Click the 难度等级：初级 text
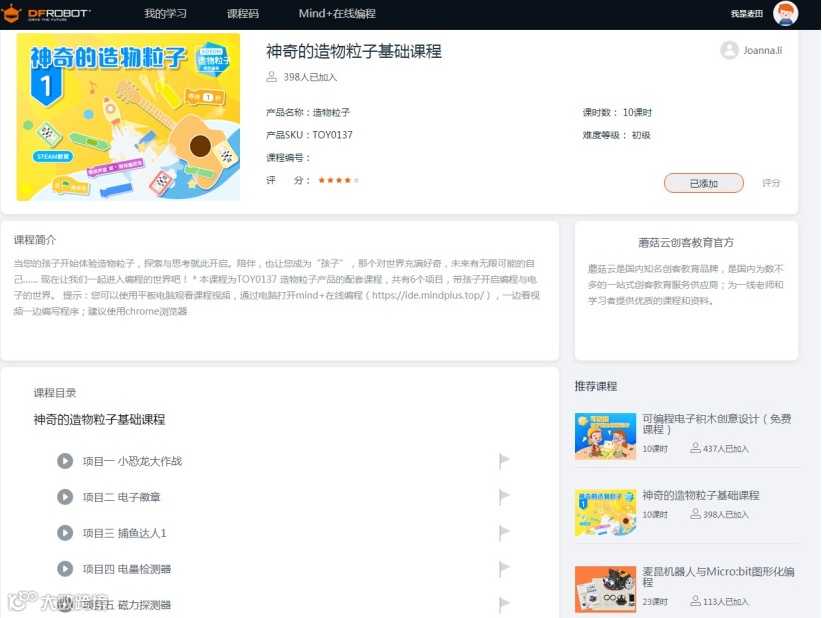The height and width of the screenshot is (618, 822). [616, 135]
